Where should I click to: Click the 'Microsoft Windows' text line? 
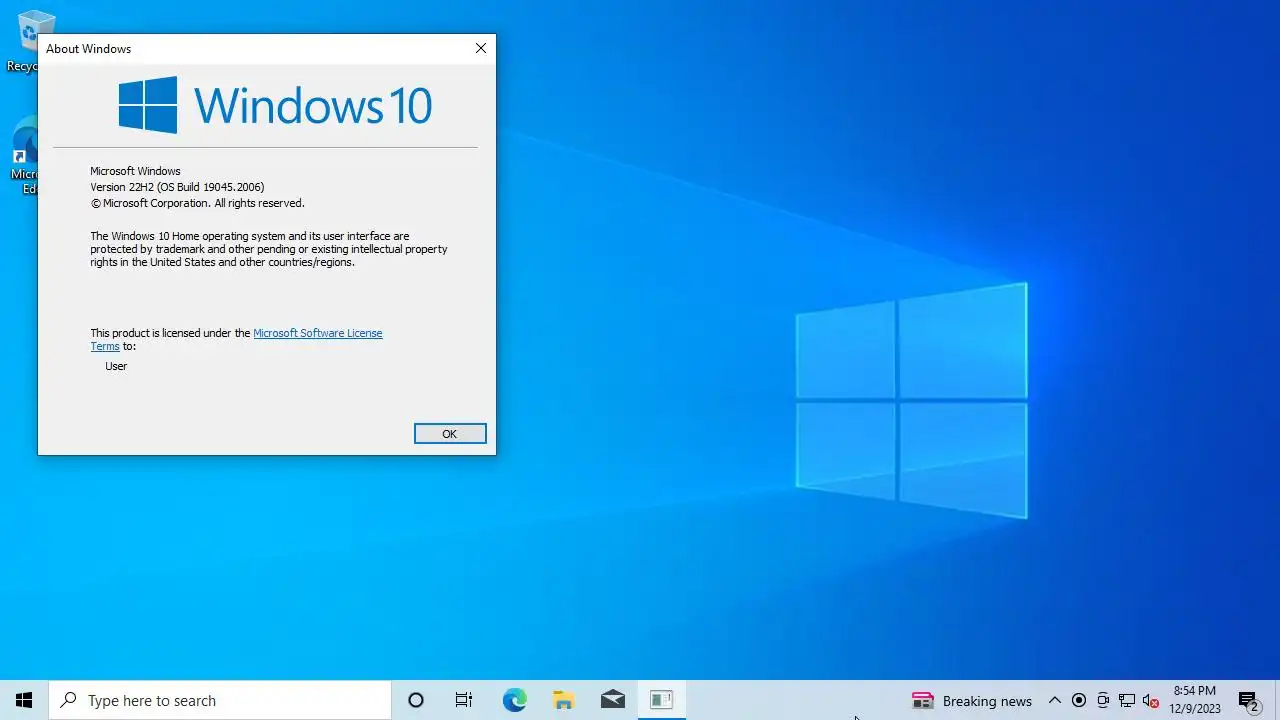click(x=135, y=171)
